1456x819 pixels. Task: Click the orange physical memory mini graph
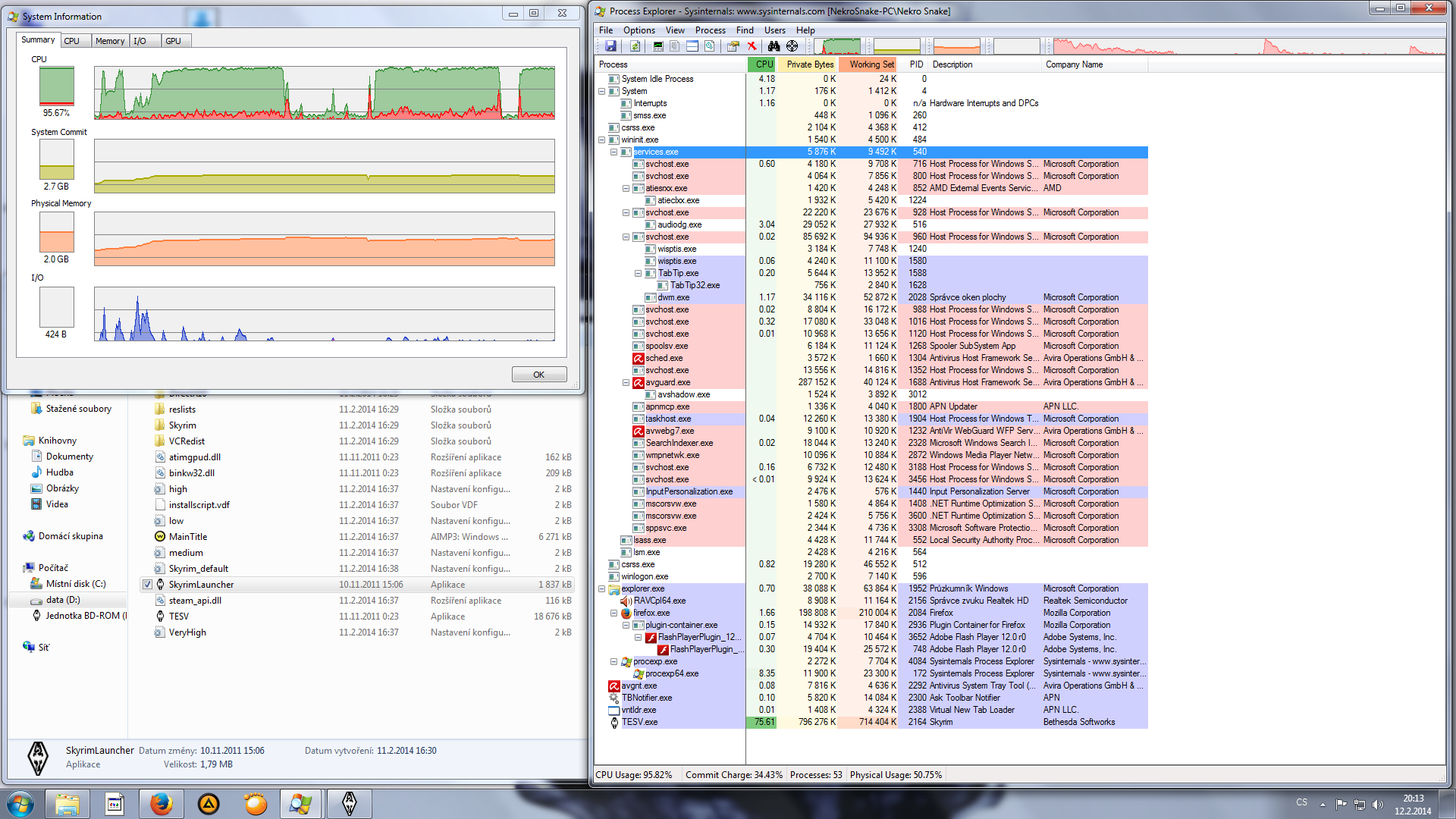[x=957, y=46]
